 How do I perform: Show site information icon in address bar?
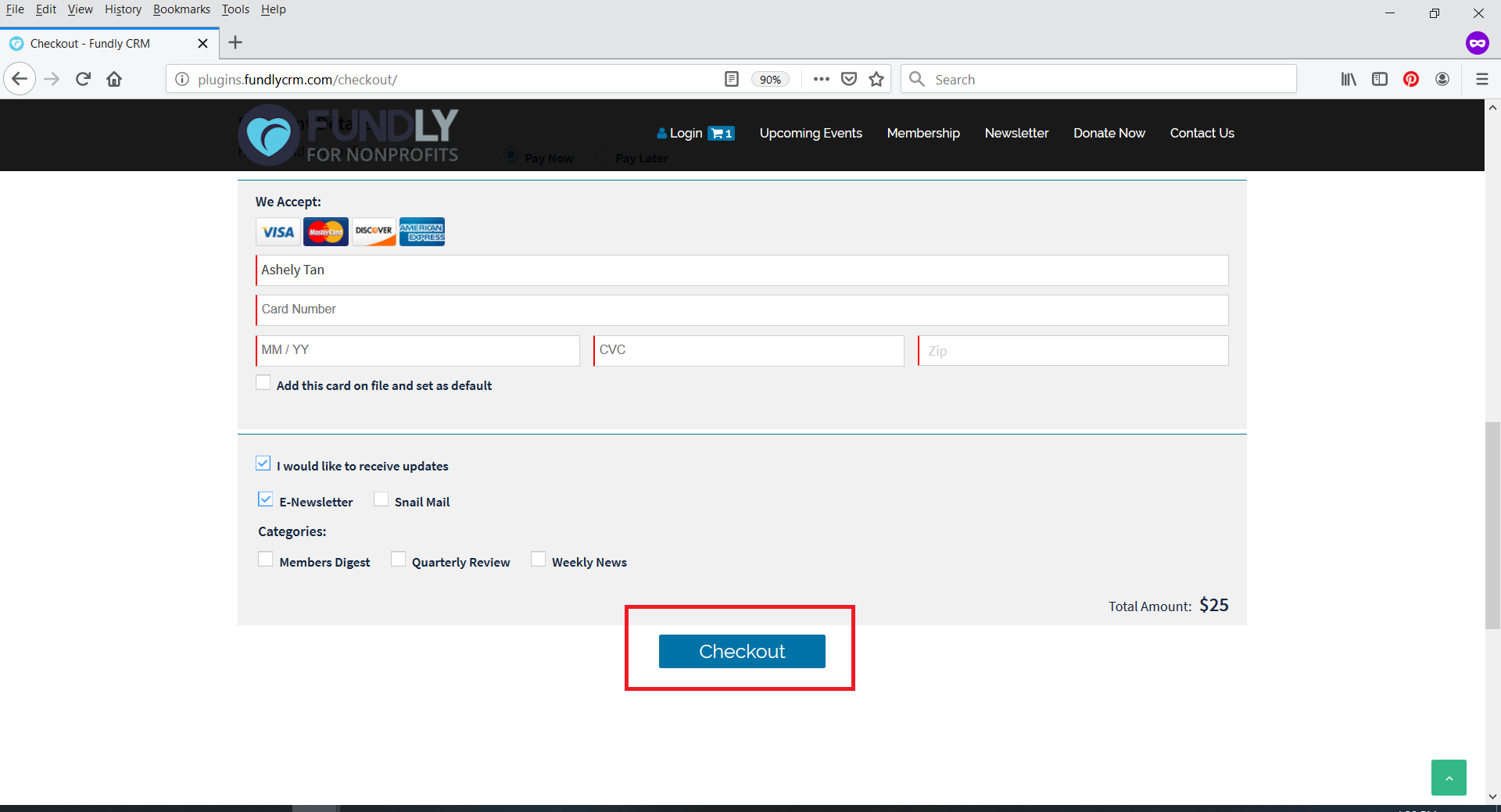182,79
